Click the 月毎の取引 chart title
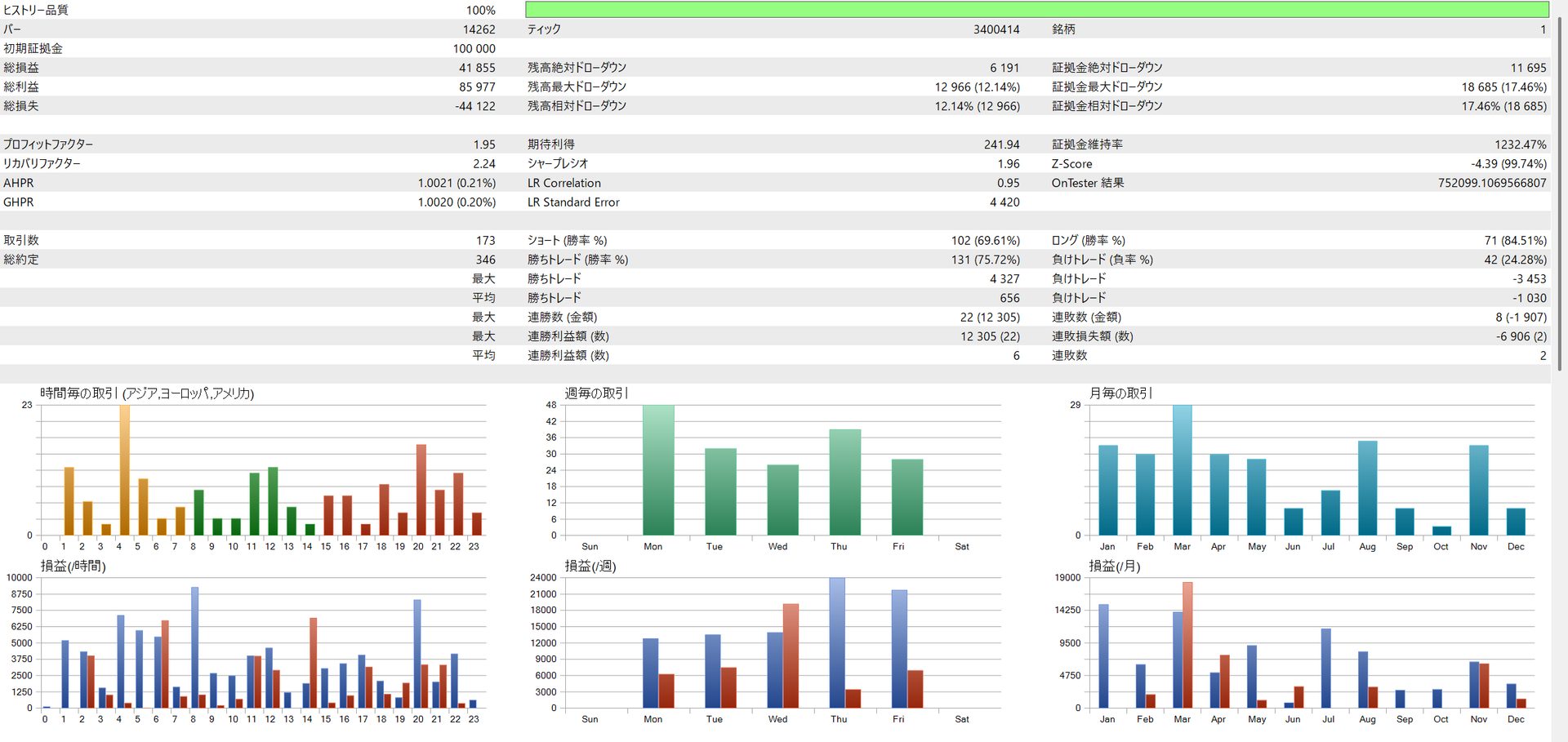 tap(1120, 393)
